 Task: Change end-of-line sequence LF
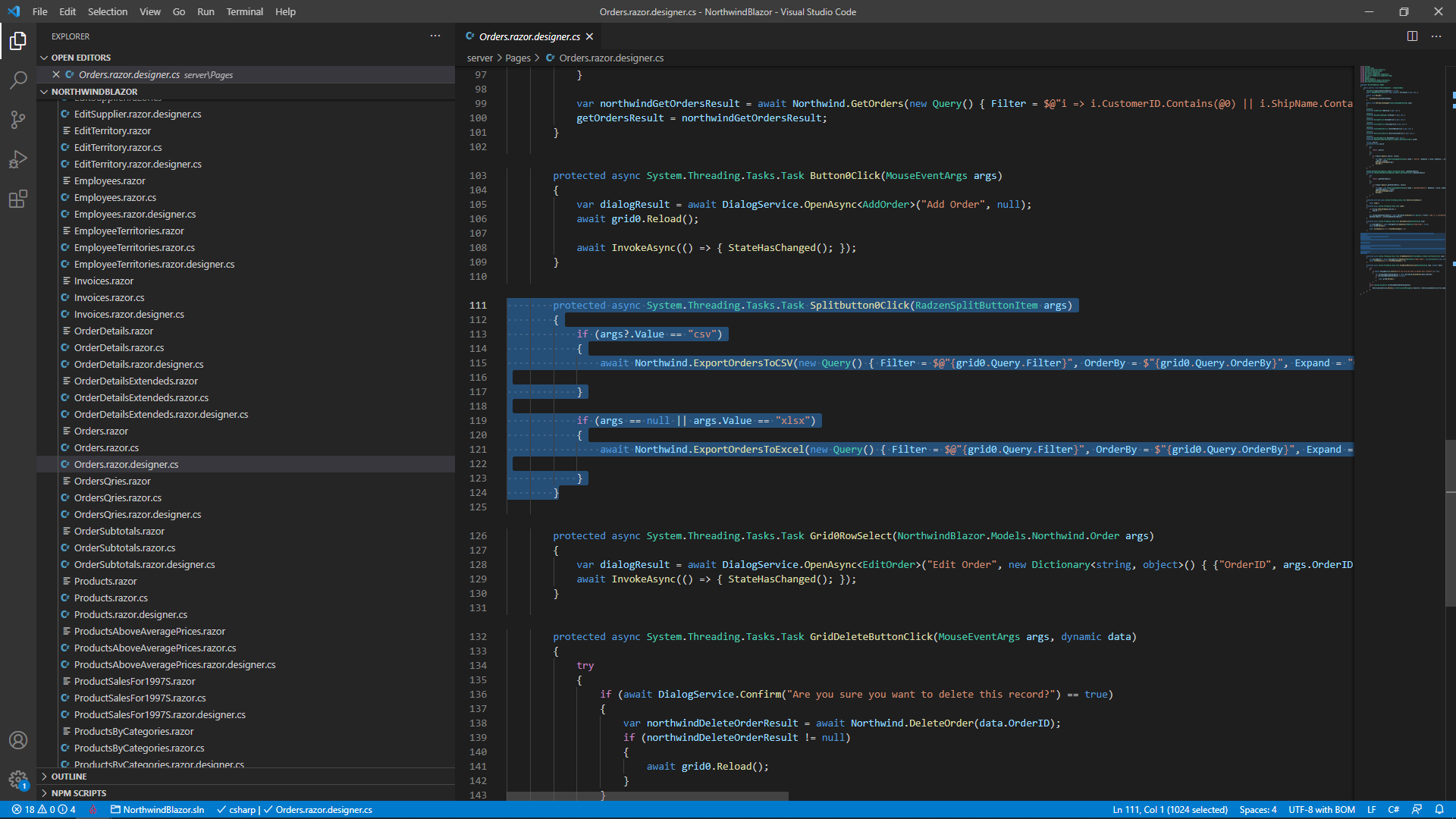1371,810
